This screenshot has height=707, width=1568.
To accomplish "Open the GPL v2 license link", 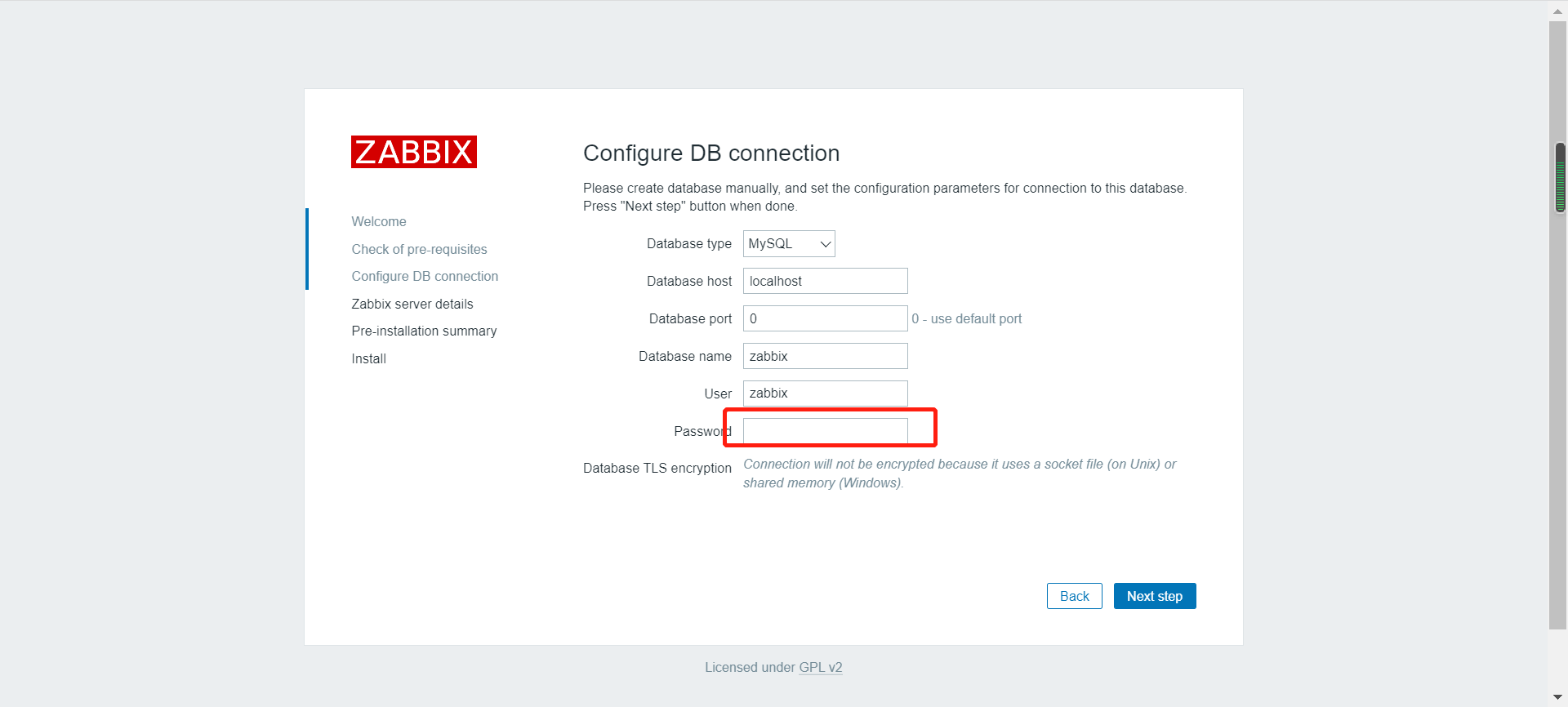I will click(x=821, y=667).
